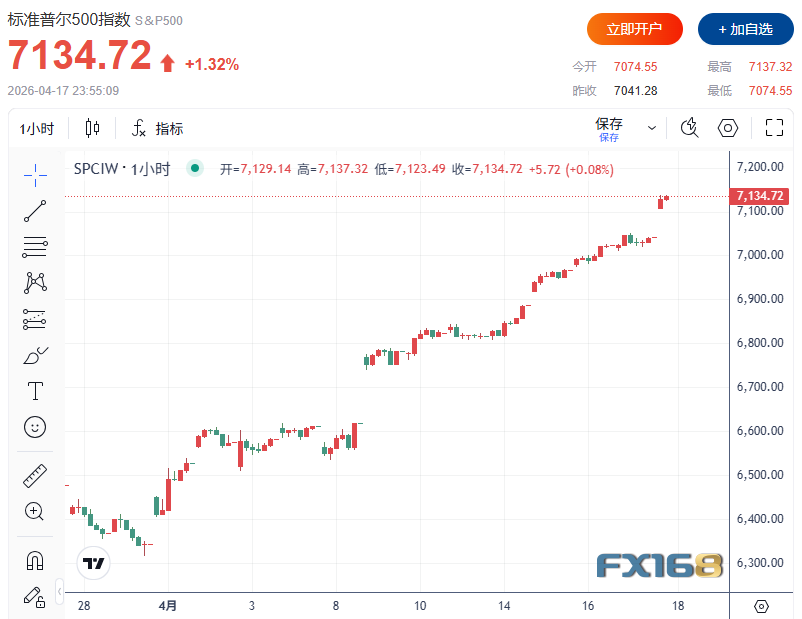Toggle magnet mode for drawings
The height and width of the screenshot is (619, 802).
click(35, 560)
